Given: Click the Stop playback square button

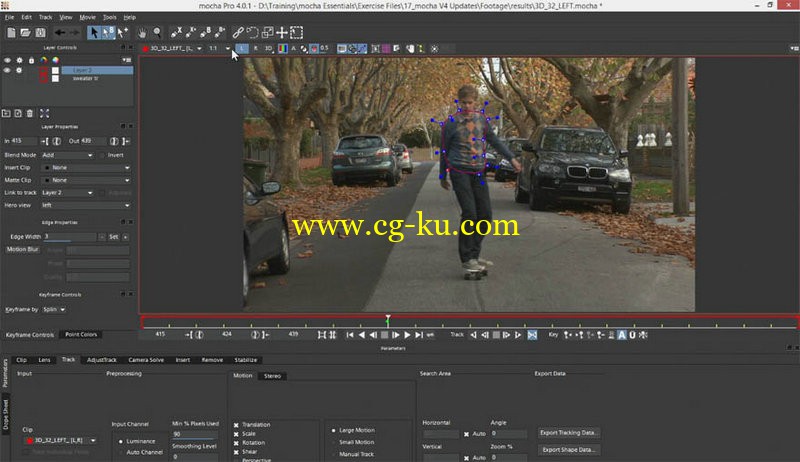Looking at the screenshot, I should tap(385, 335).
